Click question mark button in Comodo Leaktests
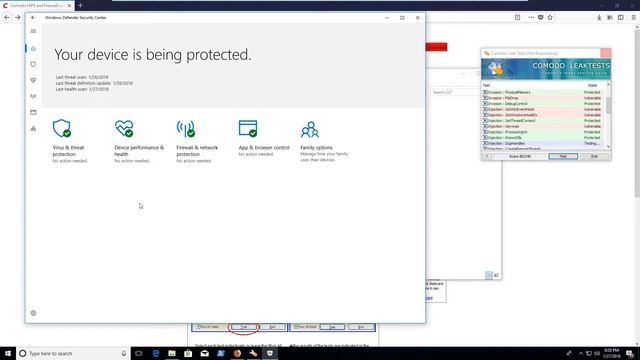The image size is (640, 360). [x=487, y=156]
